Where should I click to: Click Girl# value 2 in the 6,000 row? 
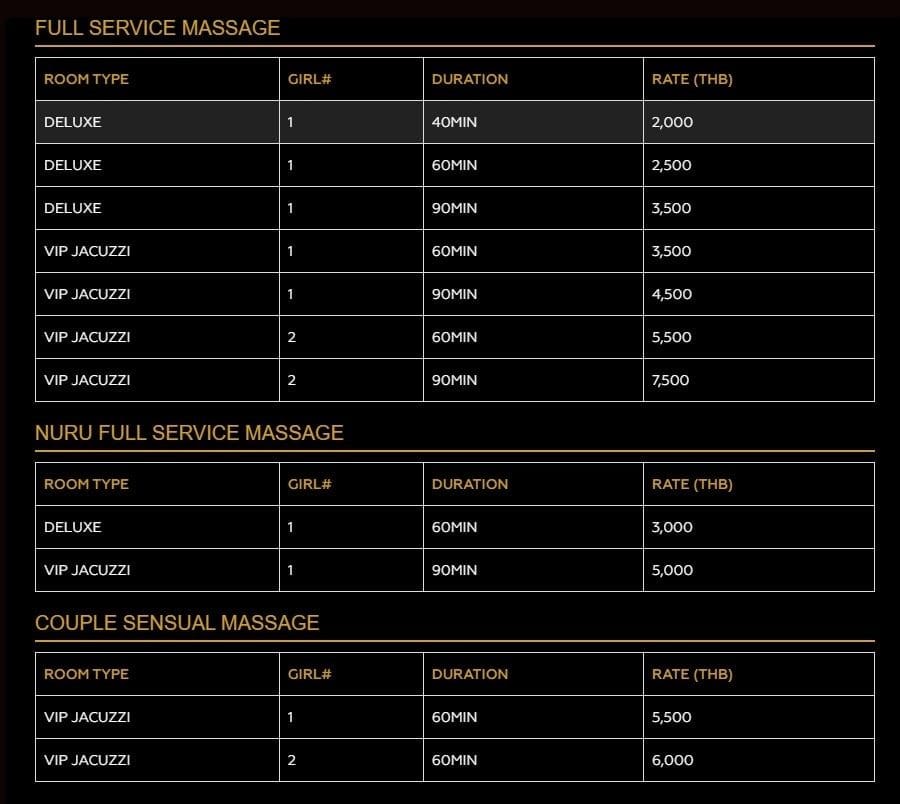point(292,760)
